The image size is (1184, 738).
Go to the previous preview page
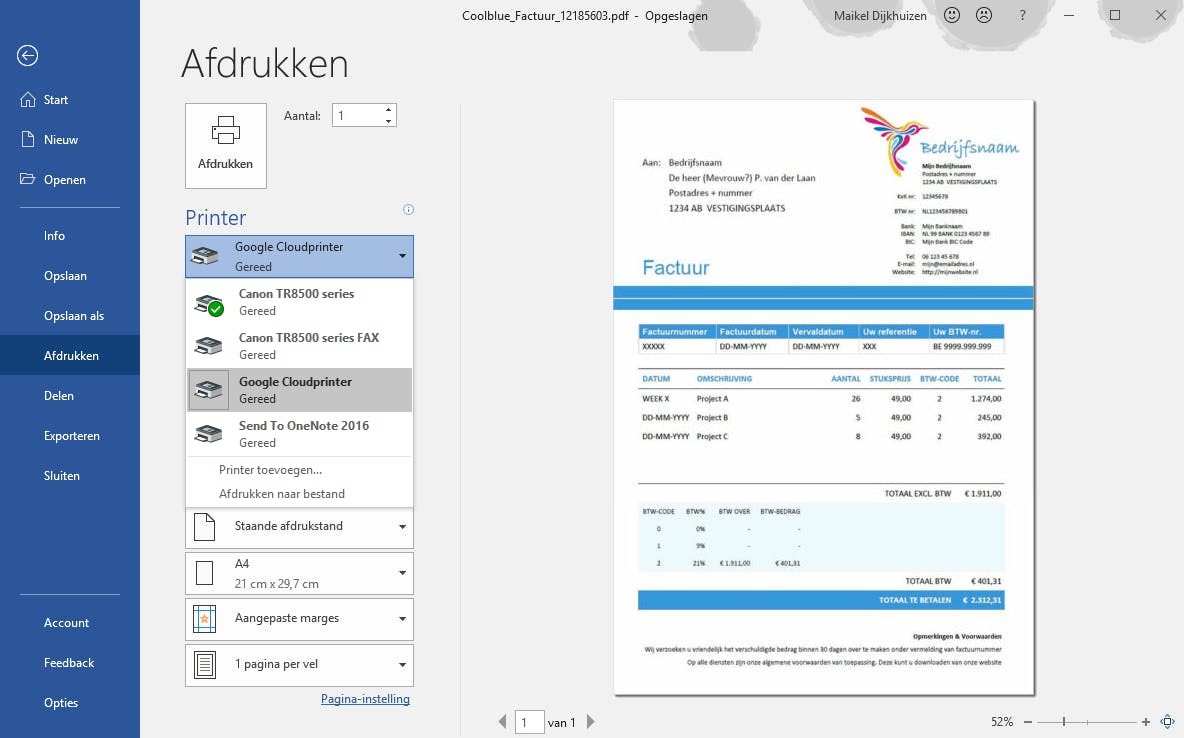coord(502,722)
